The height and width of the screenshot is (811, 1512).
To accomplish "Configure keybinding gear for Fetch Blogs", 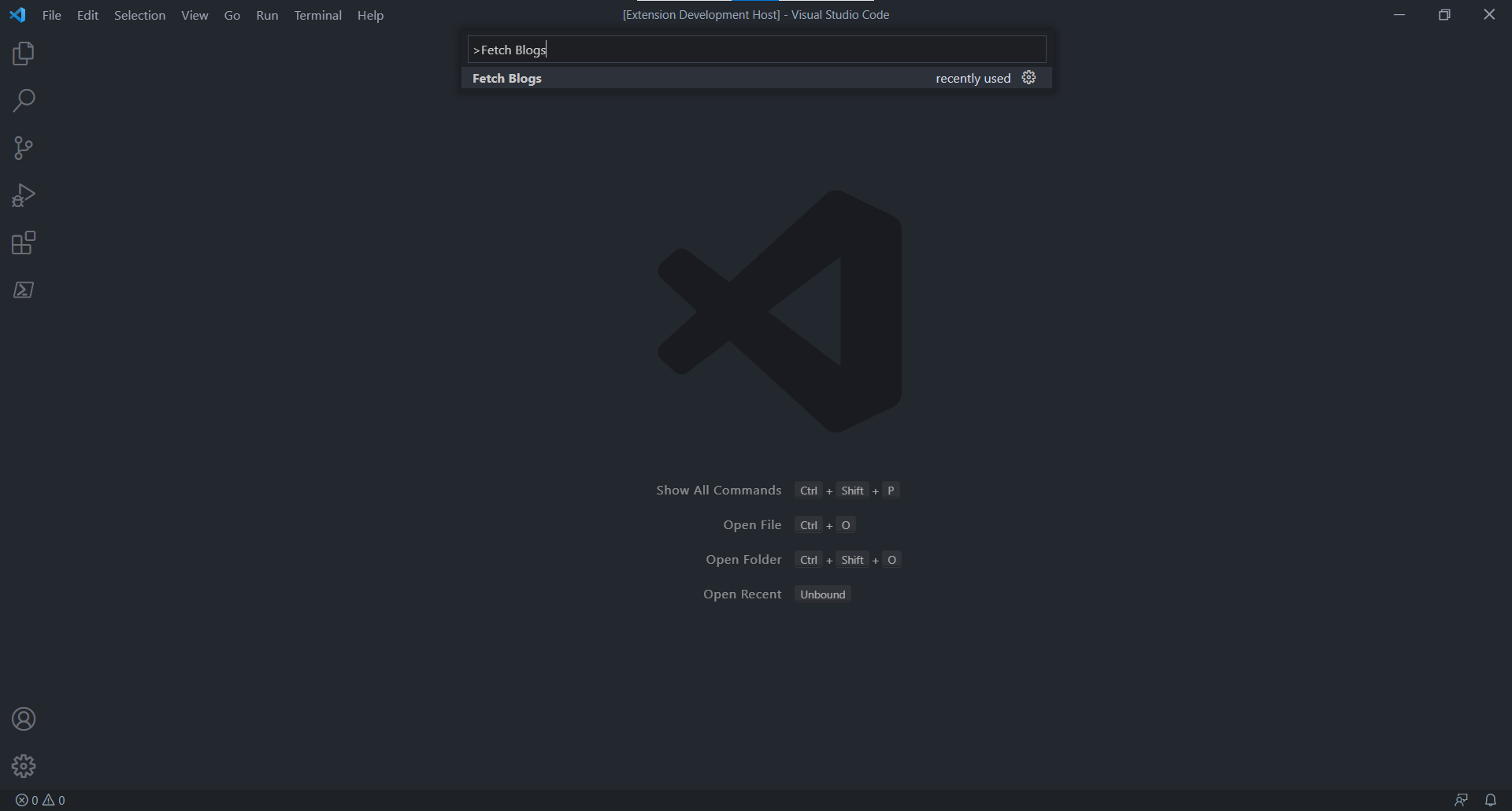I will tap(1029, 78).
